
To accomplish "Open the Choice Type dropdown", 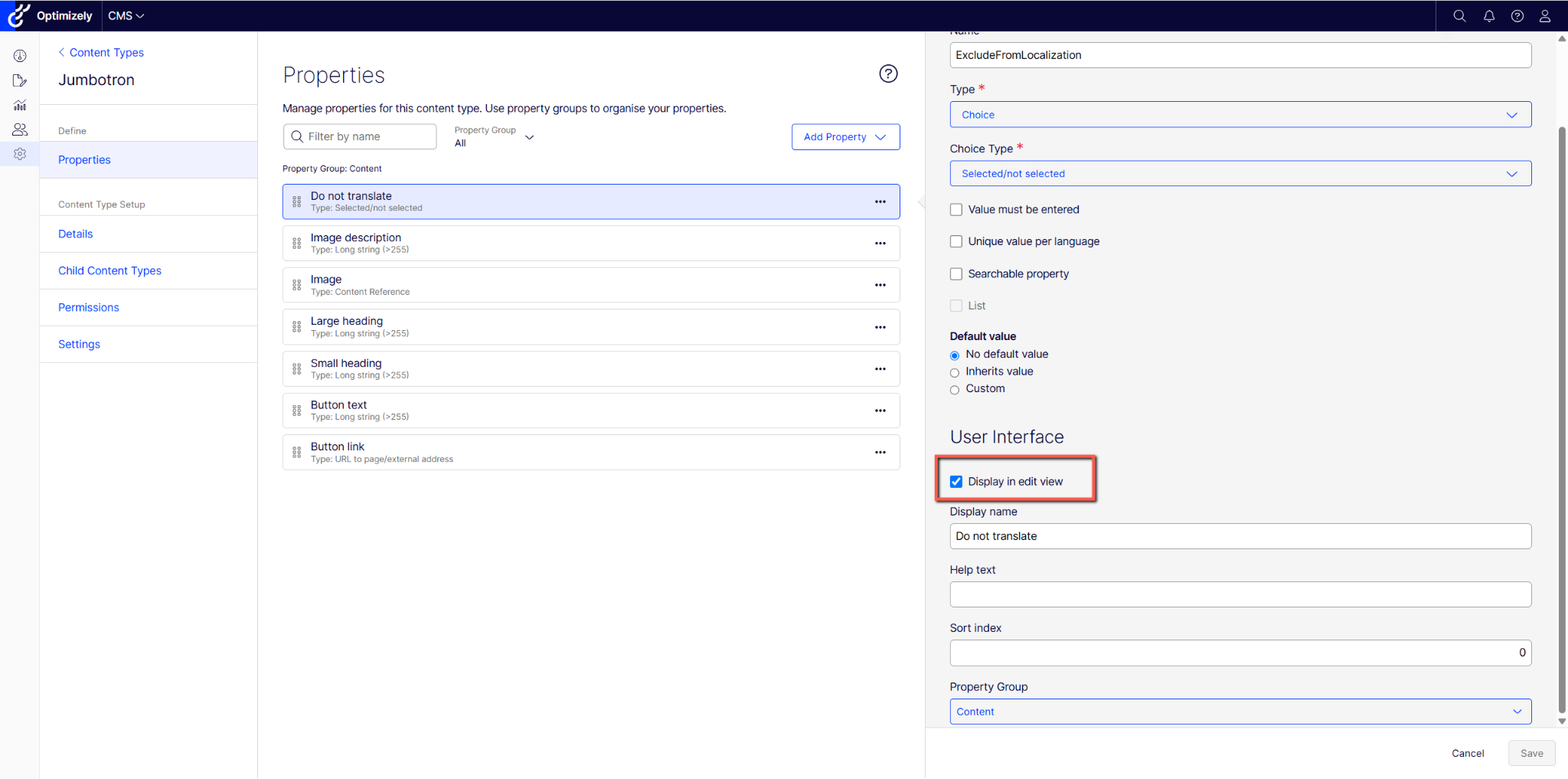I will click(1240, 174).
